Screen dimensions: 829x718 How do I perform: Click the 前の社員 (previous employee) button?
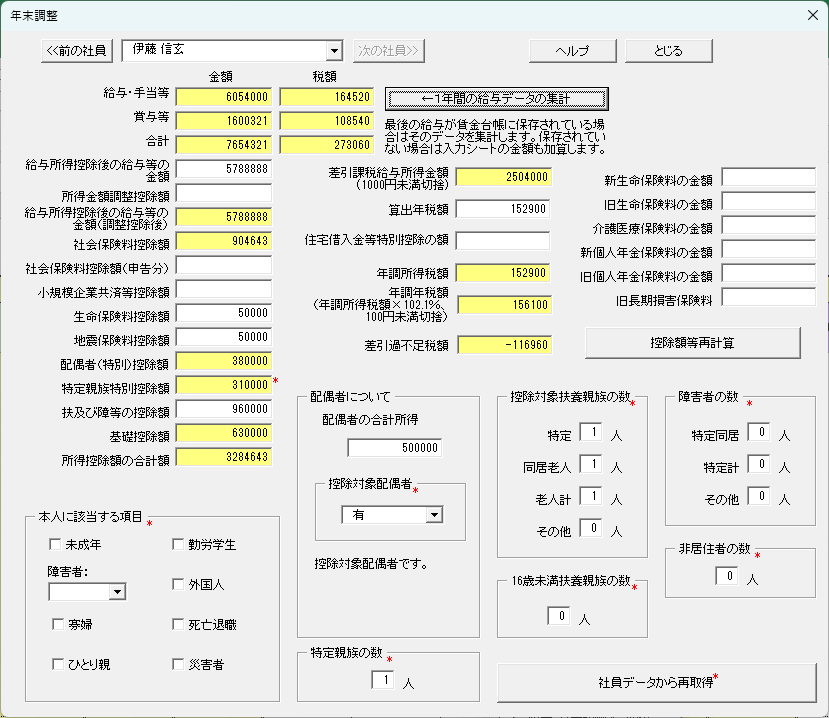coord(79,51)
